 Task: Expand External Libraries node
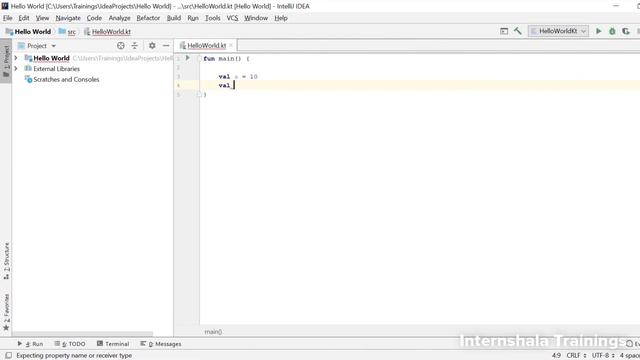pos(16,69)
